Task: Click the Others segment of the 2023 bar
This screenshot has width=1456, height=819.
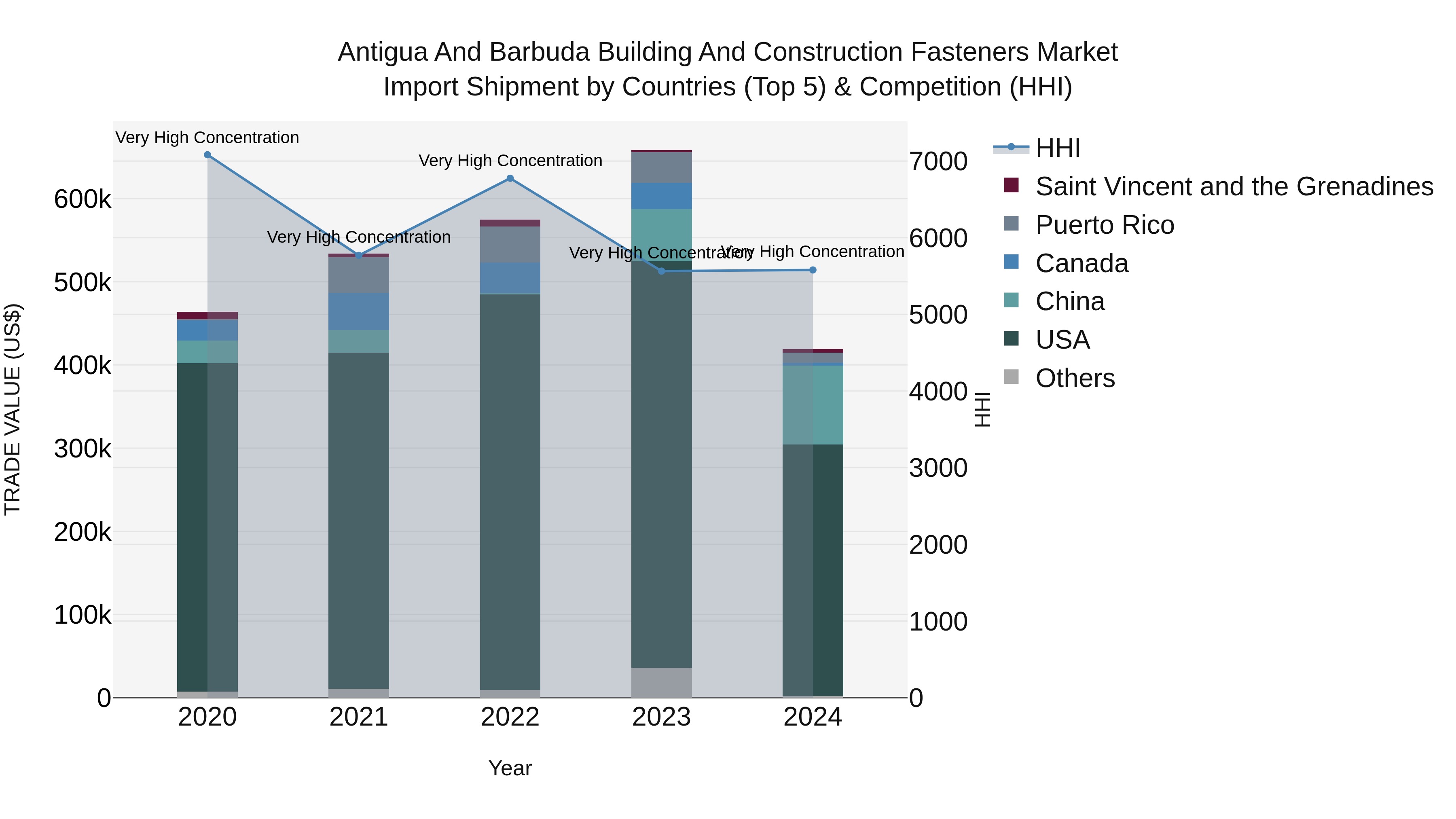Action: click(x=662, y=683)
